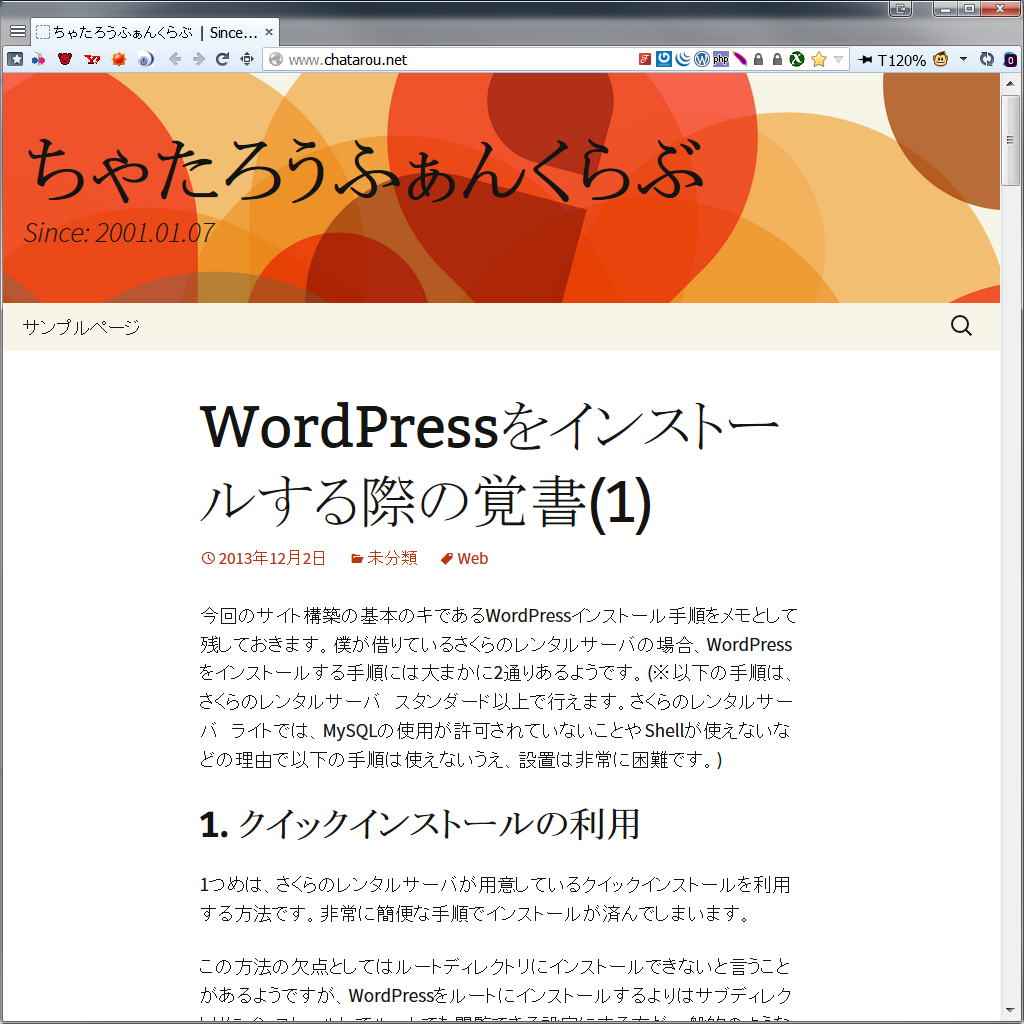Image resolution: width=1024 pixels, height=1024 pixels.
Task: Open the 未分類 category link
Action: (384, 558)
